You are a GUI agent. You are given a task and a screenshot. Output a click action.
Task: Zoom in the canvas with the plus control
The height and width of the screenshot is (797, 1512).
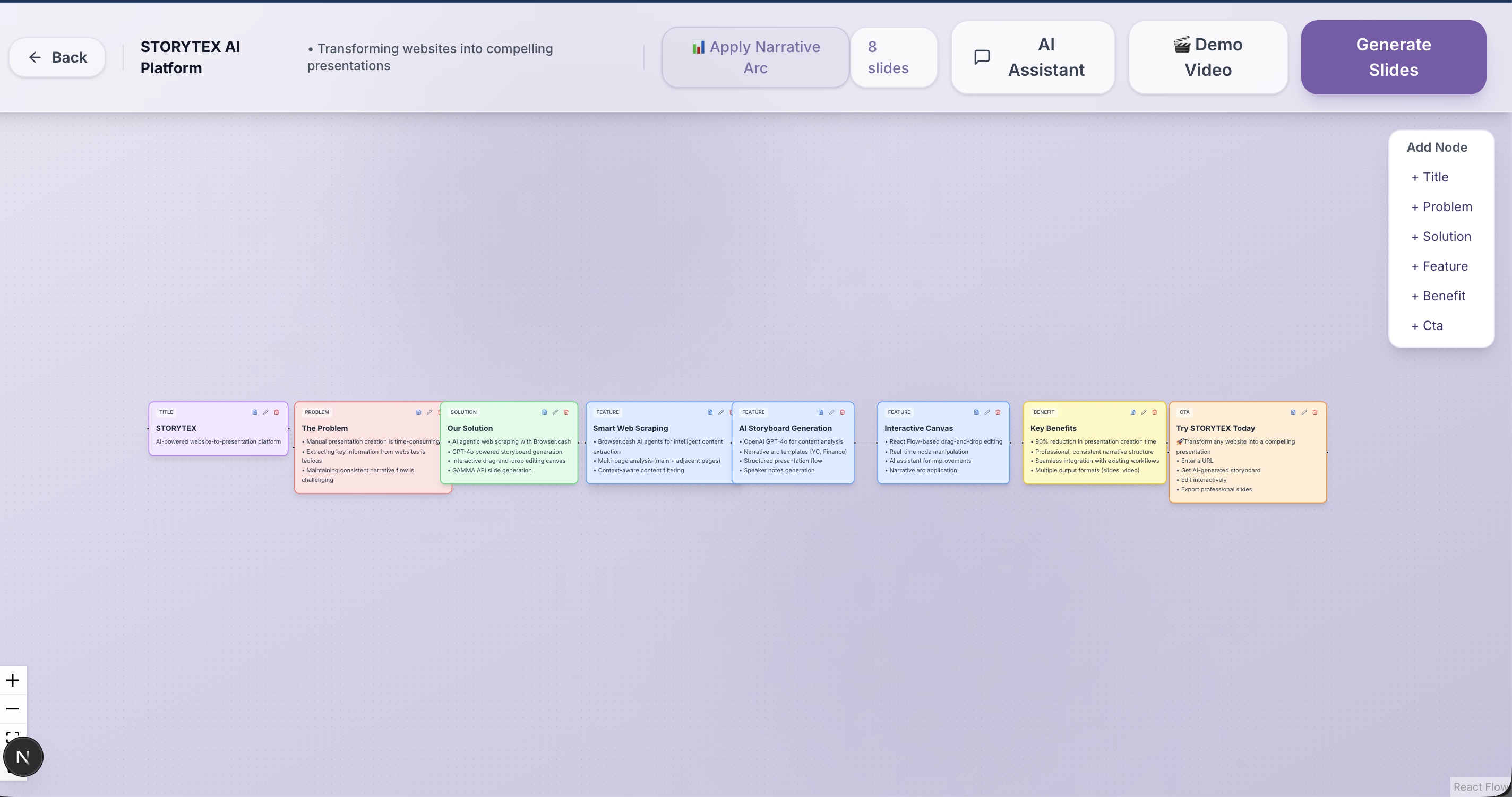pos(13,680)
